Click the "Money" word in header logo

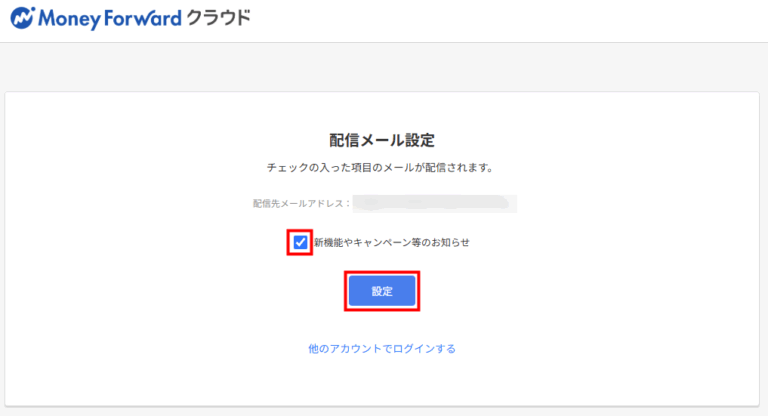[67, 18]
